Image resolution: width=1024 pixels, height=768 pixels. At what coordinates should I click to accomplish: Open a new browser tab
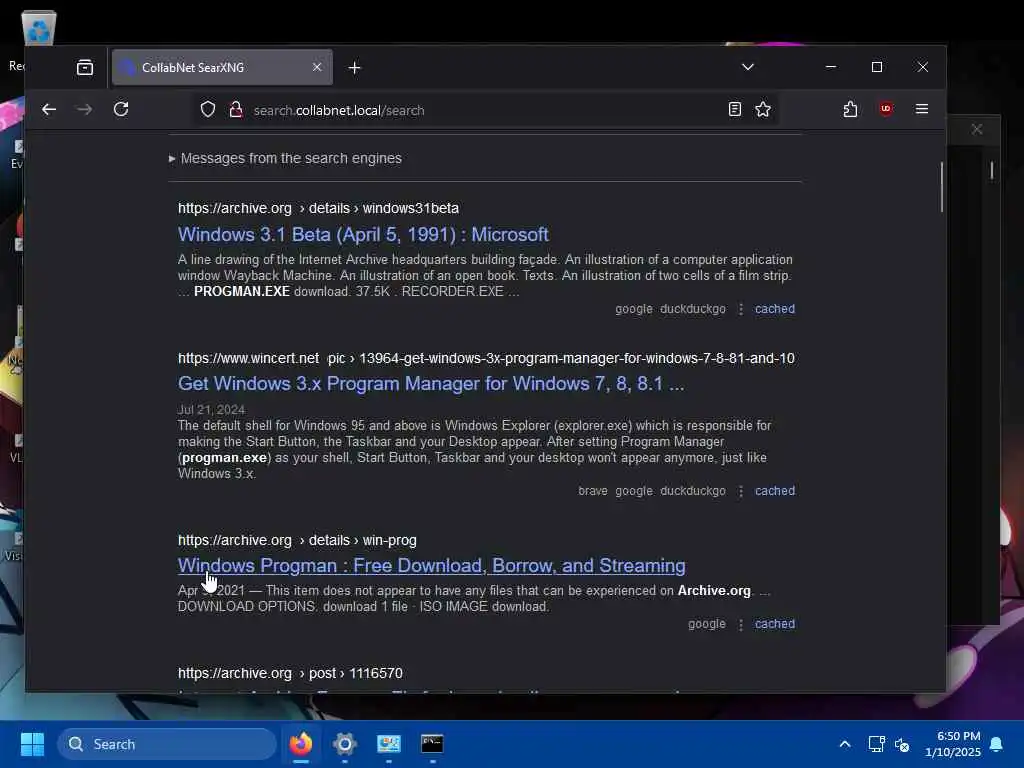click(355, 67)
